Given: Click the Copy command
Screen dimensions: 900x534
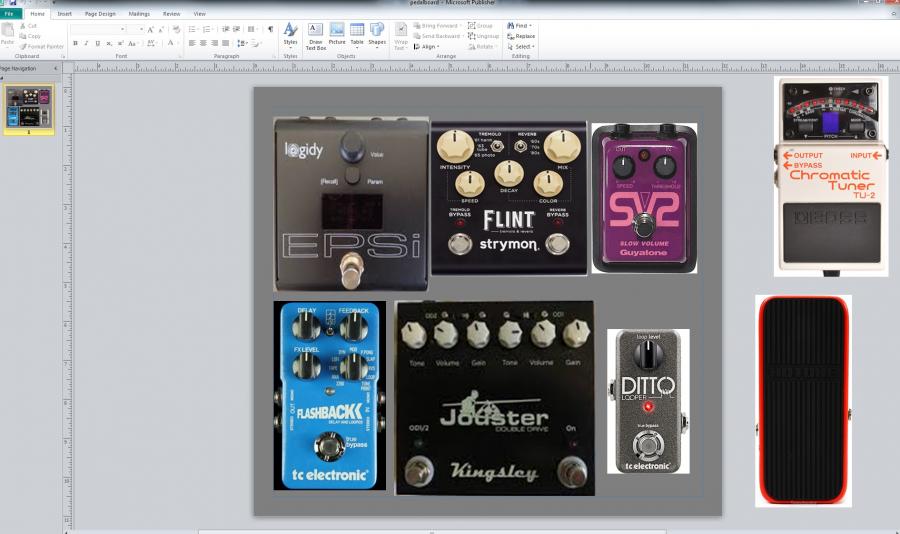Looking at the screenshot, I should tap(30, 36).
